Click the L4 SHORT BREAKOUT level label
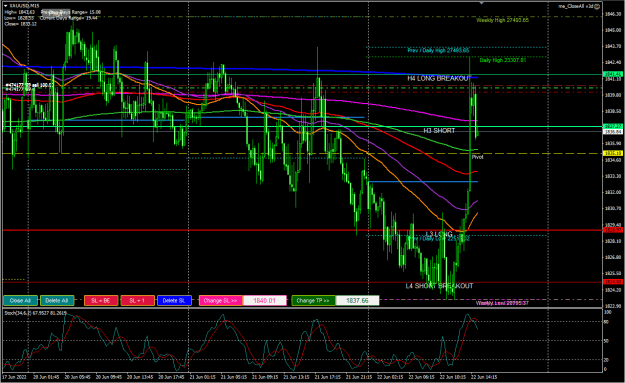 point(439,286)
